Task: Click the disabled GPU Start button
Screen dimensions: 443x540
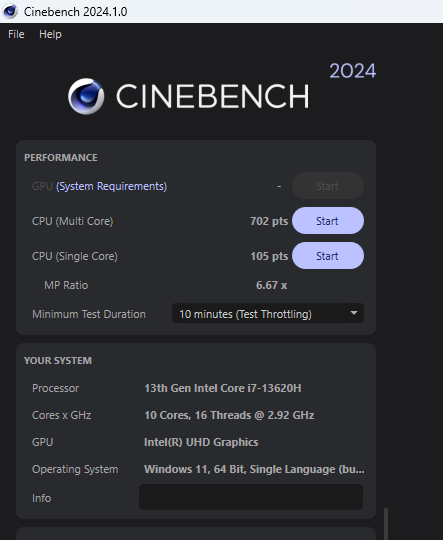Action: 328,186
